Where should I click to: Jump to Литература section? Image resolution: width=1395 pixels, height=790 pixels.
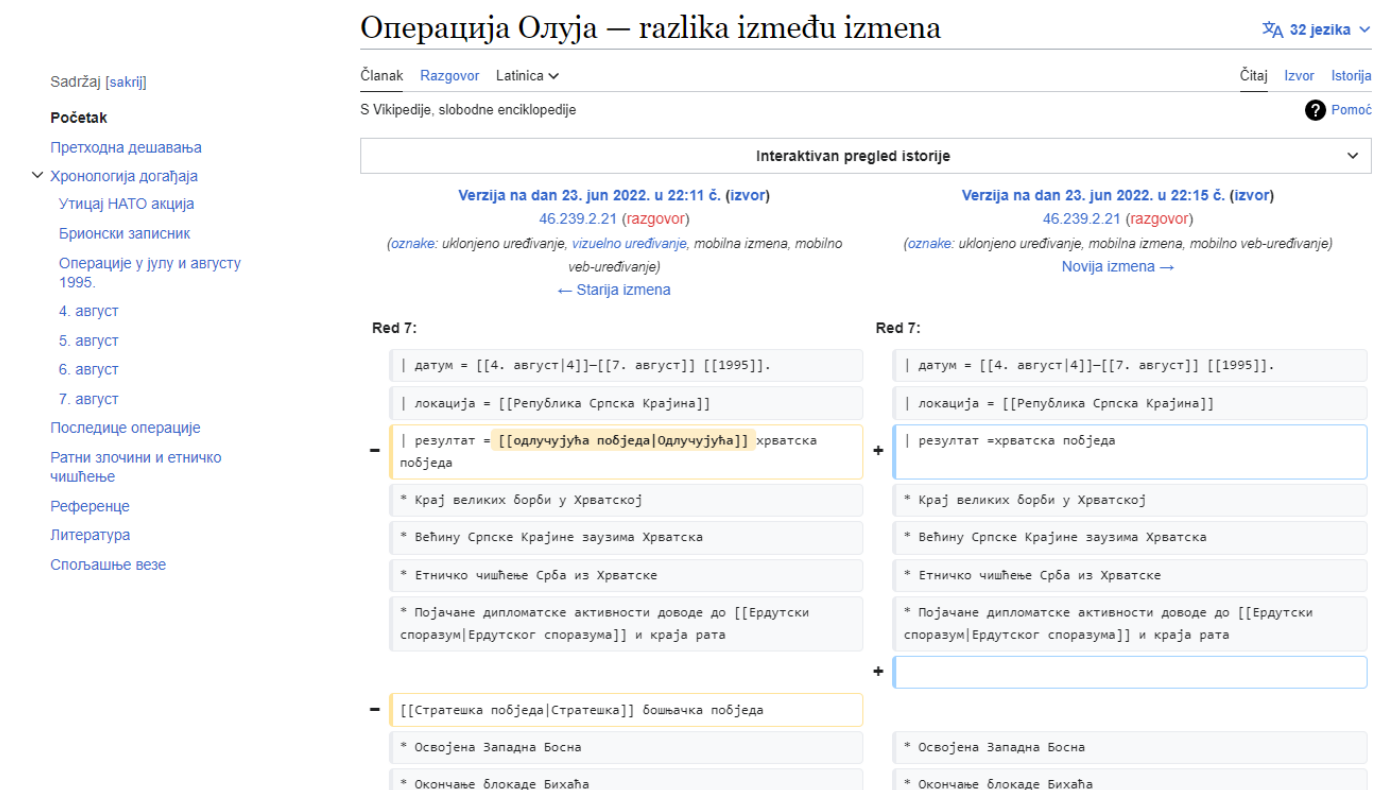coord(90,535)
